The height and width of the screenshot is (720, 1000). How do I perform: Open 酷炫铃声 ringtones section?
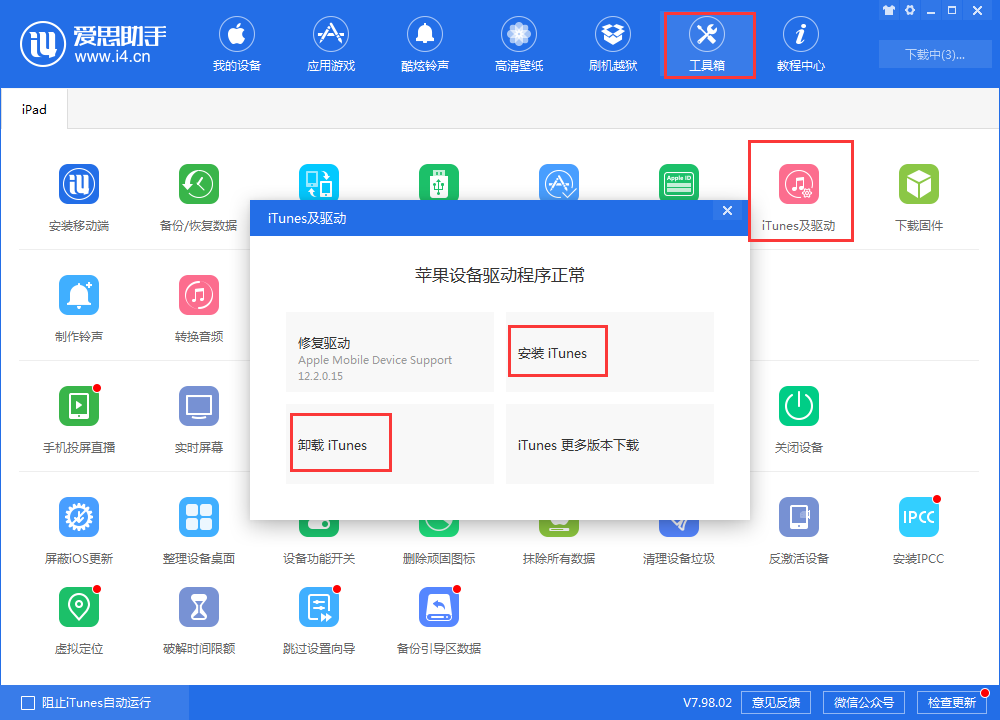point(425,45)
